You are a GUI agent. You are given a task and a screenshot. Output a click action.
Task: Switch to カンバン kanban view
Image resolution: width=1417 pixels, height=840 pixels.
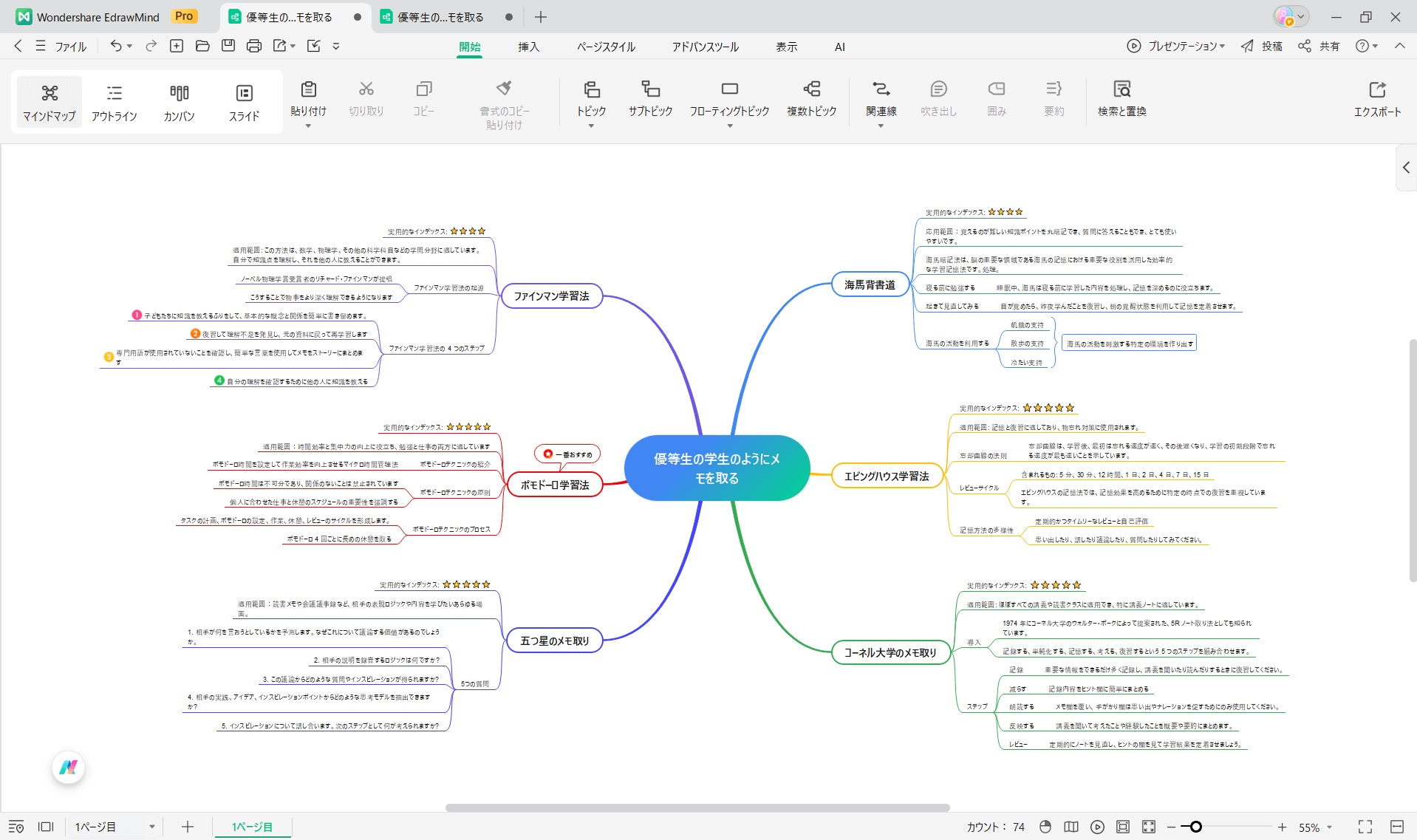point(179,102)
